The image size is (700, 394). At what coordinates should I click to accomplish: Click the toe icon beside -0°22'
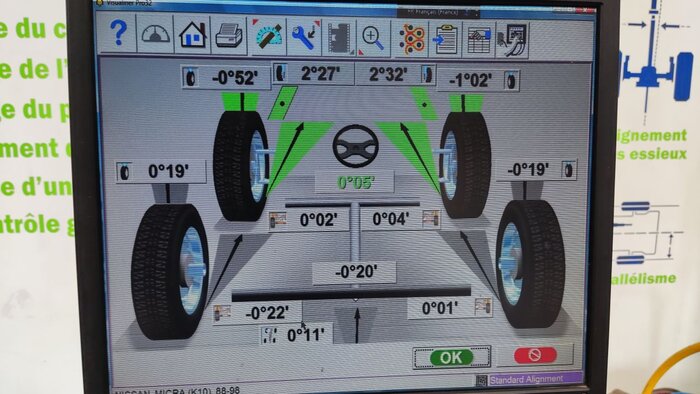(221, 313)
